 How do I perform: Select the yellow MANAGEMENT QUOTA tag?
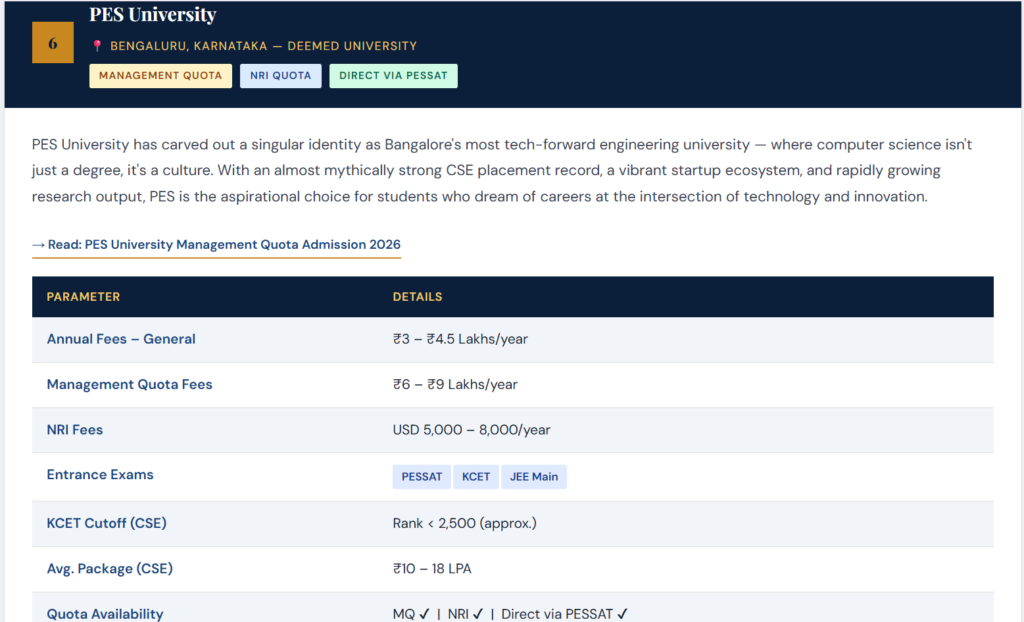160,76
